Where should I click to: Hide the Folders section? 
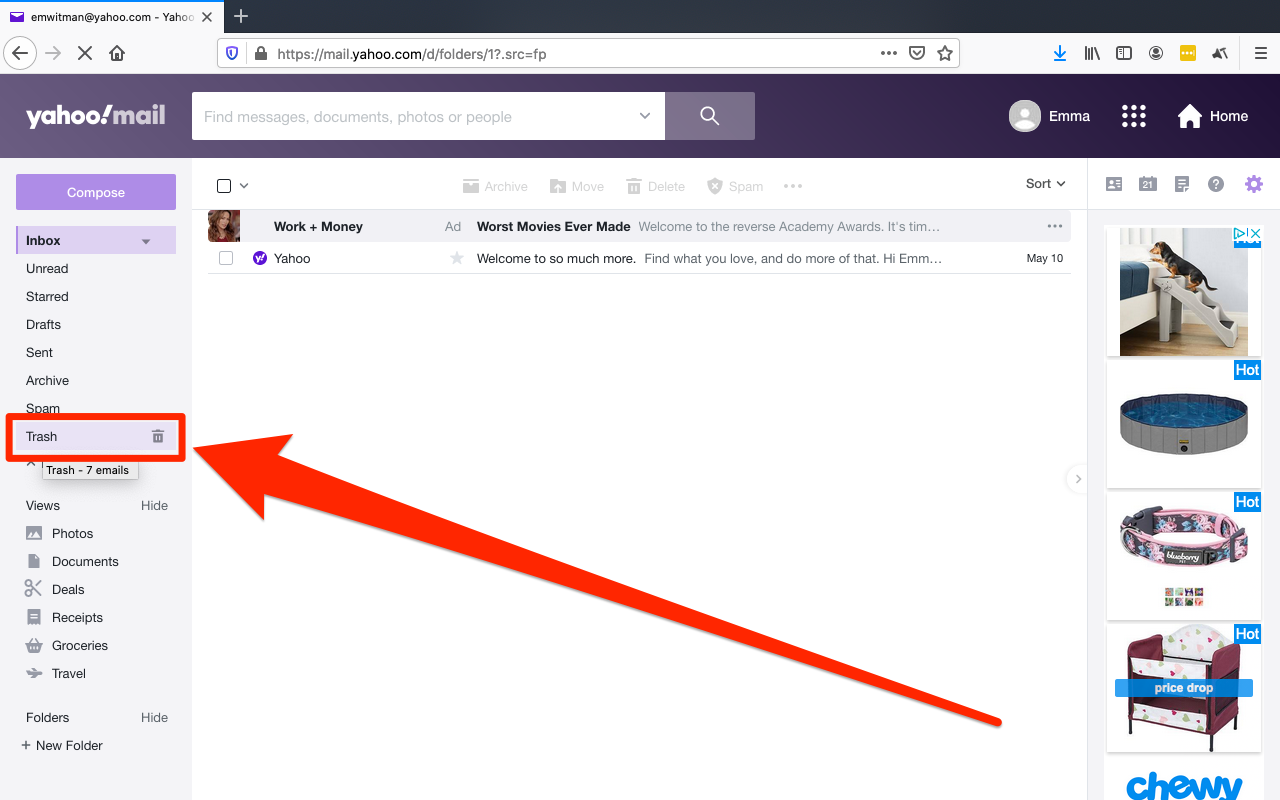(x=154, y=717)
